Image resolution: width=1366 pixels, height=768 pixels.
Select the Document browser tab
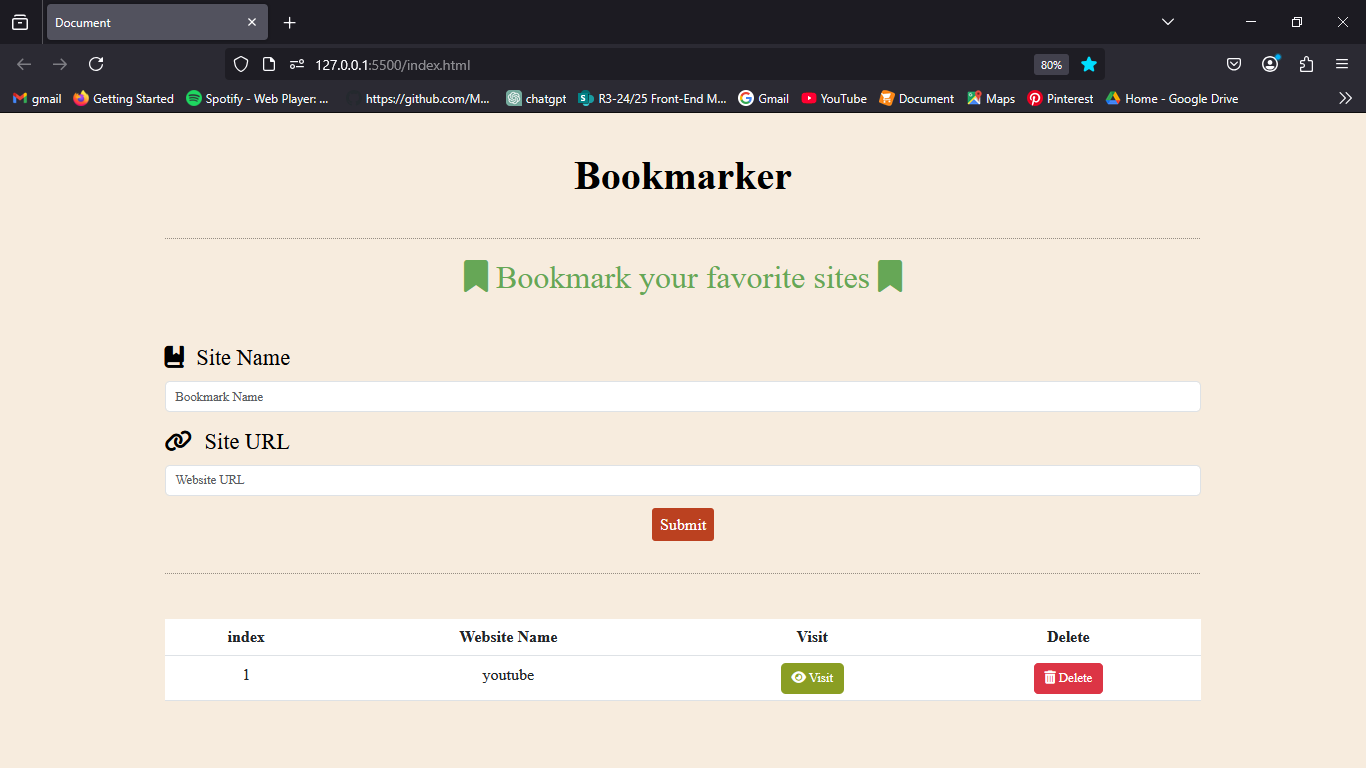[x=157, y=22]
